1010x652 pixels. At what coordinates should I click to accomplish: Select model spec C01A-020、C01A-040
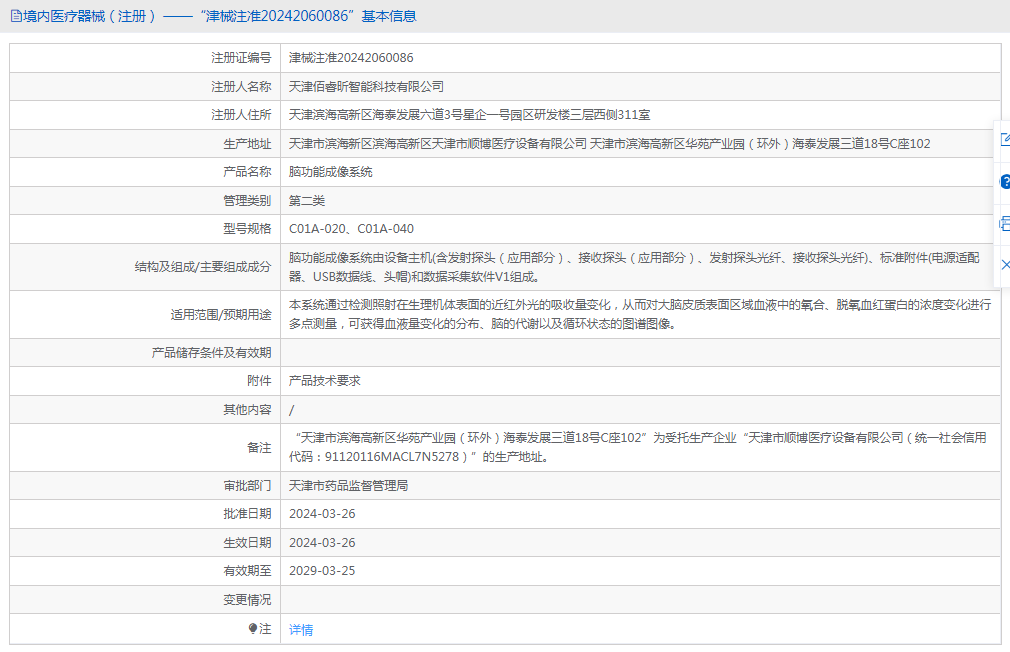coord(351,229)
